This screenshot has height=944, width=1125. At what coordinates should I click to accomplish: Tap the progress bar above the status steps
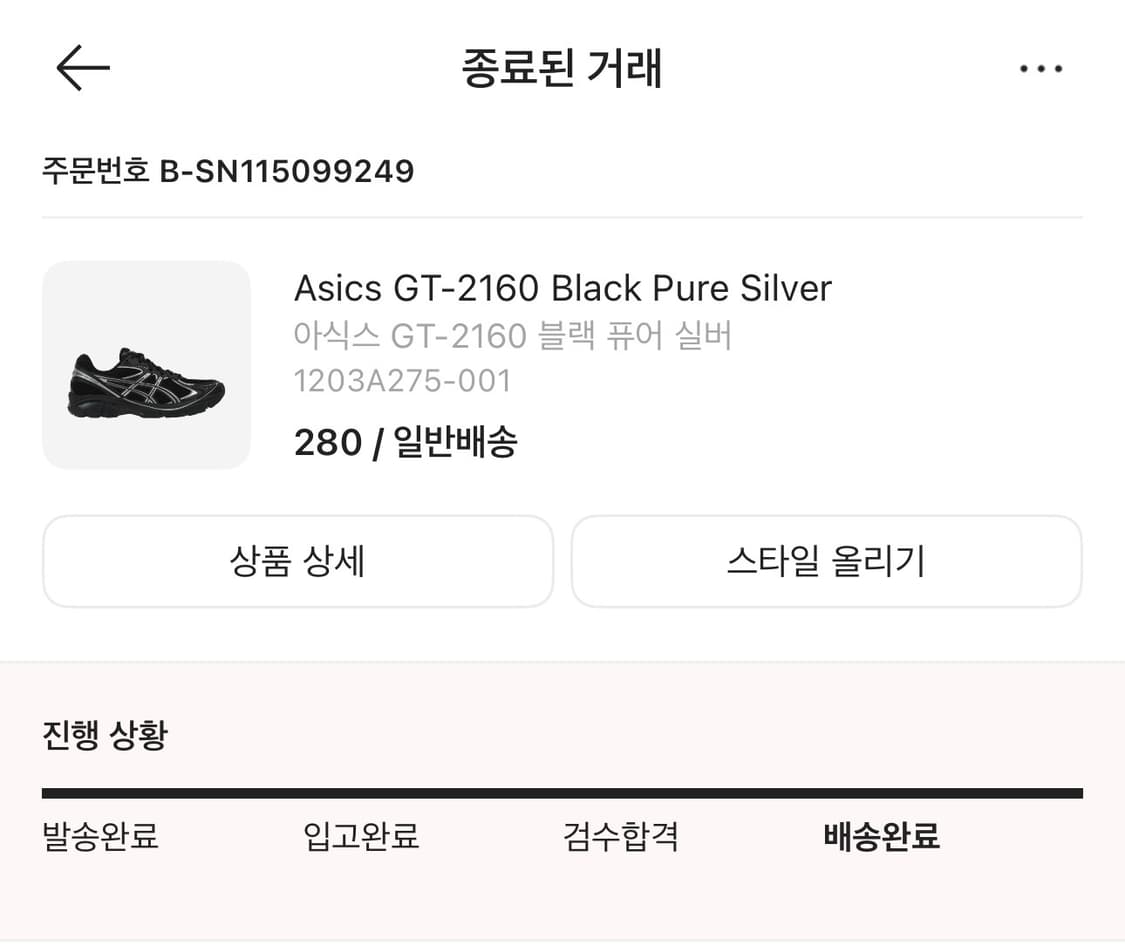(x=562, y=791)
